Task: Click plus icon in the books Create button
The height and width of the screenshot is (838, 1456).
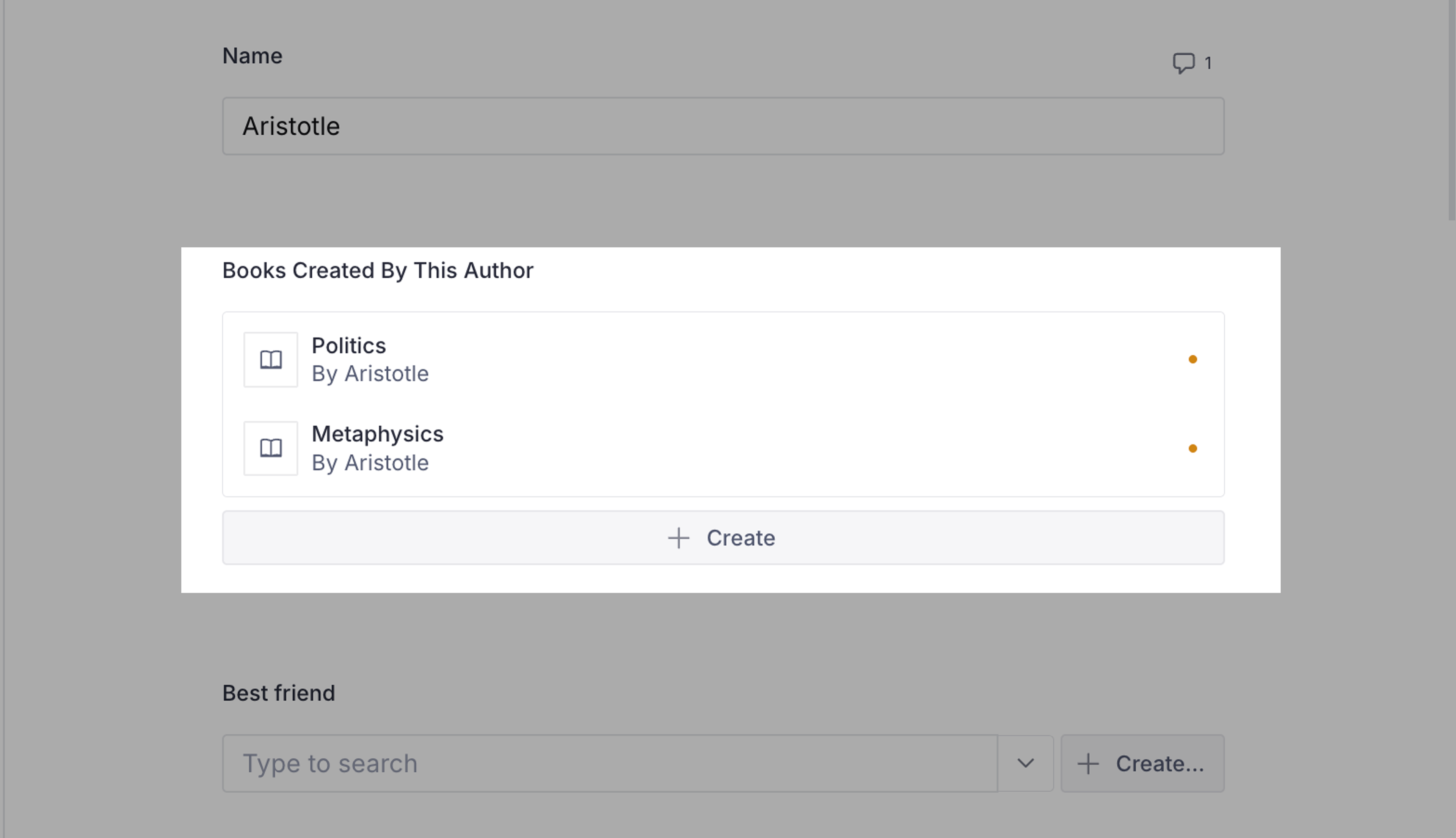Action: point(678,538)
